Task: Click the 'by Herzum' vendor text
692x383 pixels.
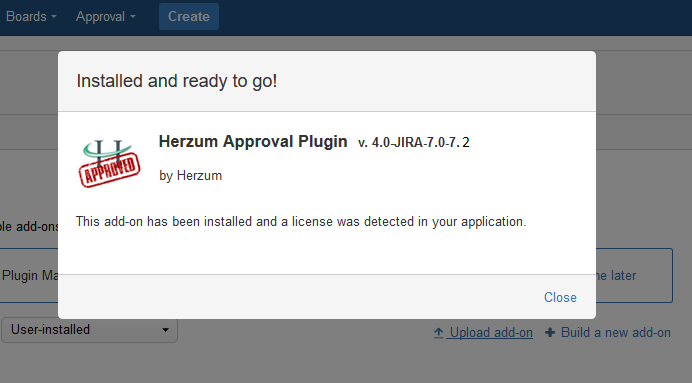Action: (x=191, y=176)
